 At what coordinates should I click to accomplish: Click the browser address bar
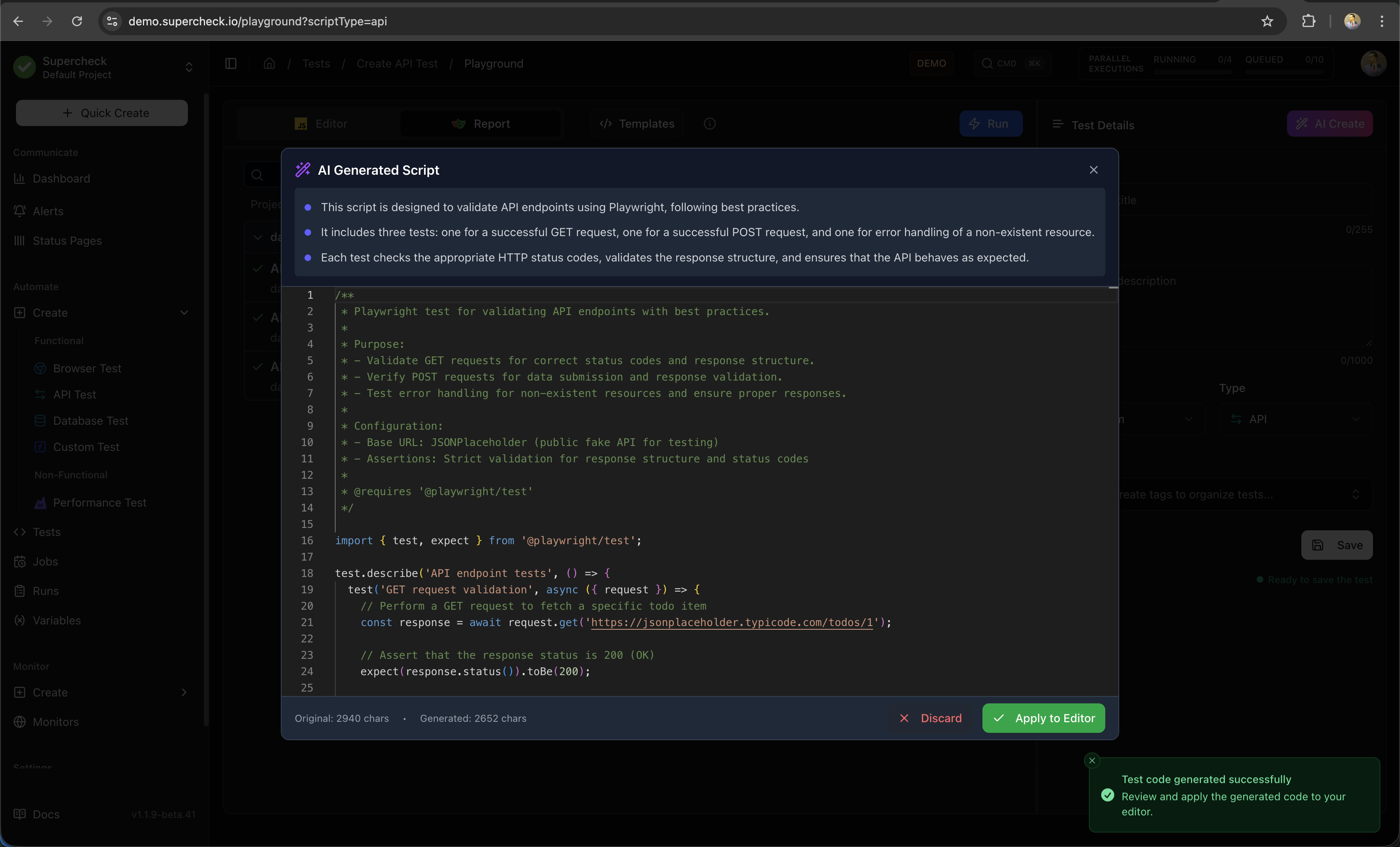(x=398, y=22)
